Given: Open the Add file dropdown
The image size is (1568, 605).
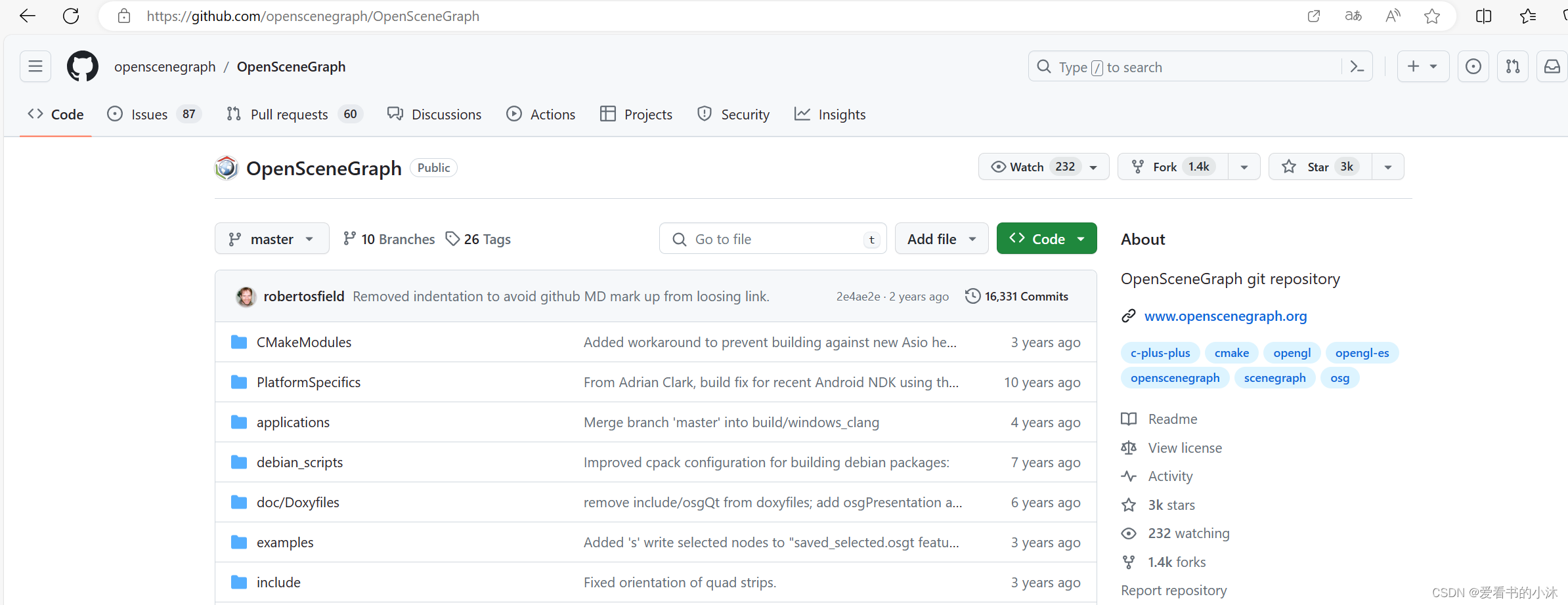Looking at the screenshot, I should pyautogui.click(x=942, y=239).
